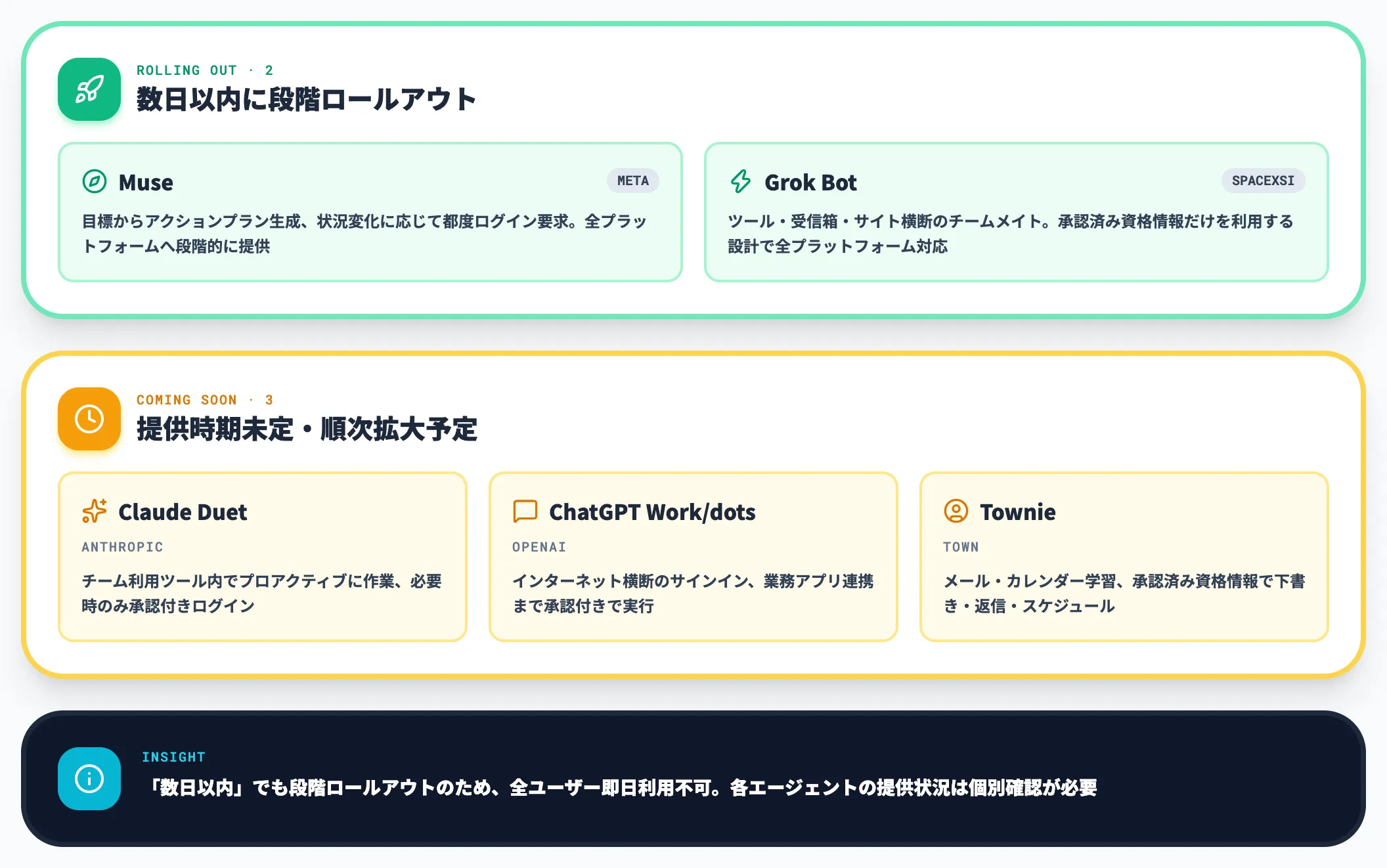The image size is (1387, 868).
Task: Click the lightning bolt icon beside Grok Bot
Action: pyautogui.click(x=741, y=181)
